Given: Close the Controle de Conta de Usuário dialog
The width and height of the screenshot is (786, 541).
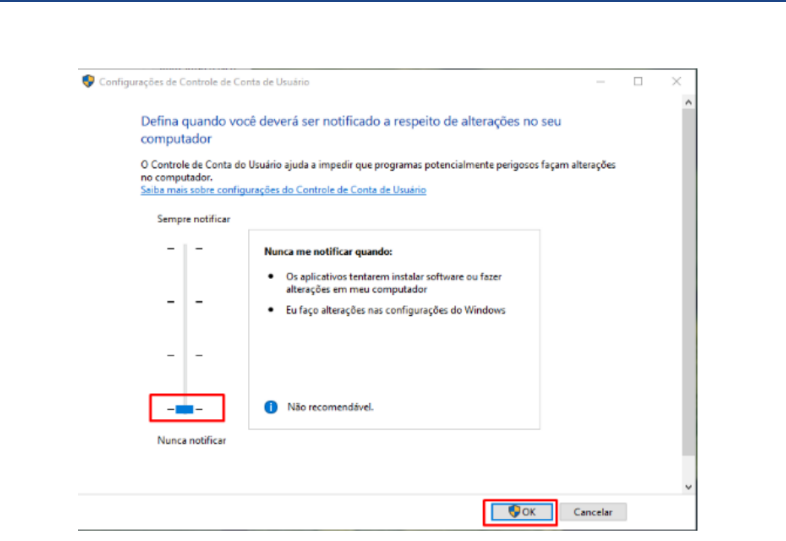Looking at the screenshot, I should (676, 81).
